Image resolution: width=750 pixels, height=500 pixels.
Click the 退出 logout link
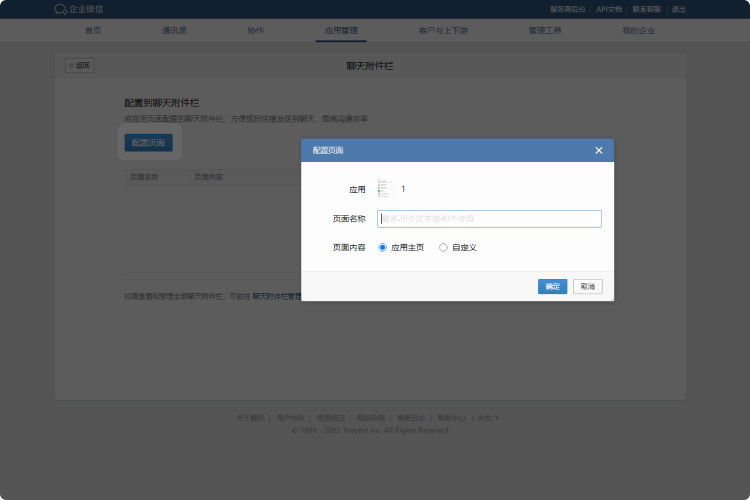point(678,9)
